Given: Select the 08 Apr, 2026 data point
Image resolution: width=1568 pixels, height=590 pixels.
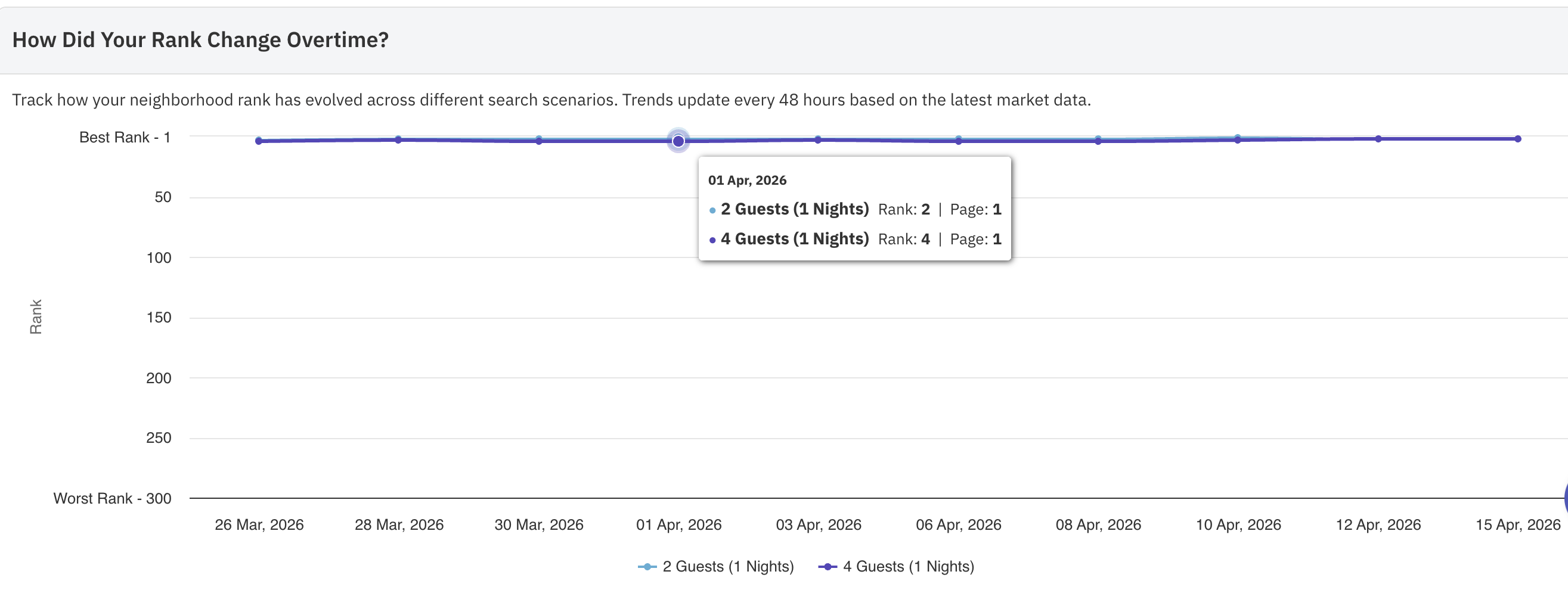Looking at the screenshot, I should coord(1098,141).
